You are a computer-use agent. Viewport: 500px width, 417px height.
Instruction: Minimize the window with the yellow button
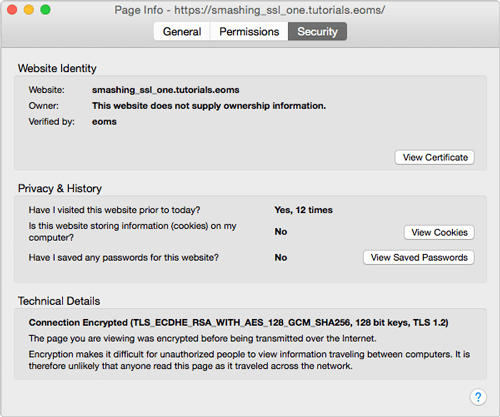click(x=29, y=10)
